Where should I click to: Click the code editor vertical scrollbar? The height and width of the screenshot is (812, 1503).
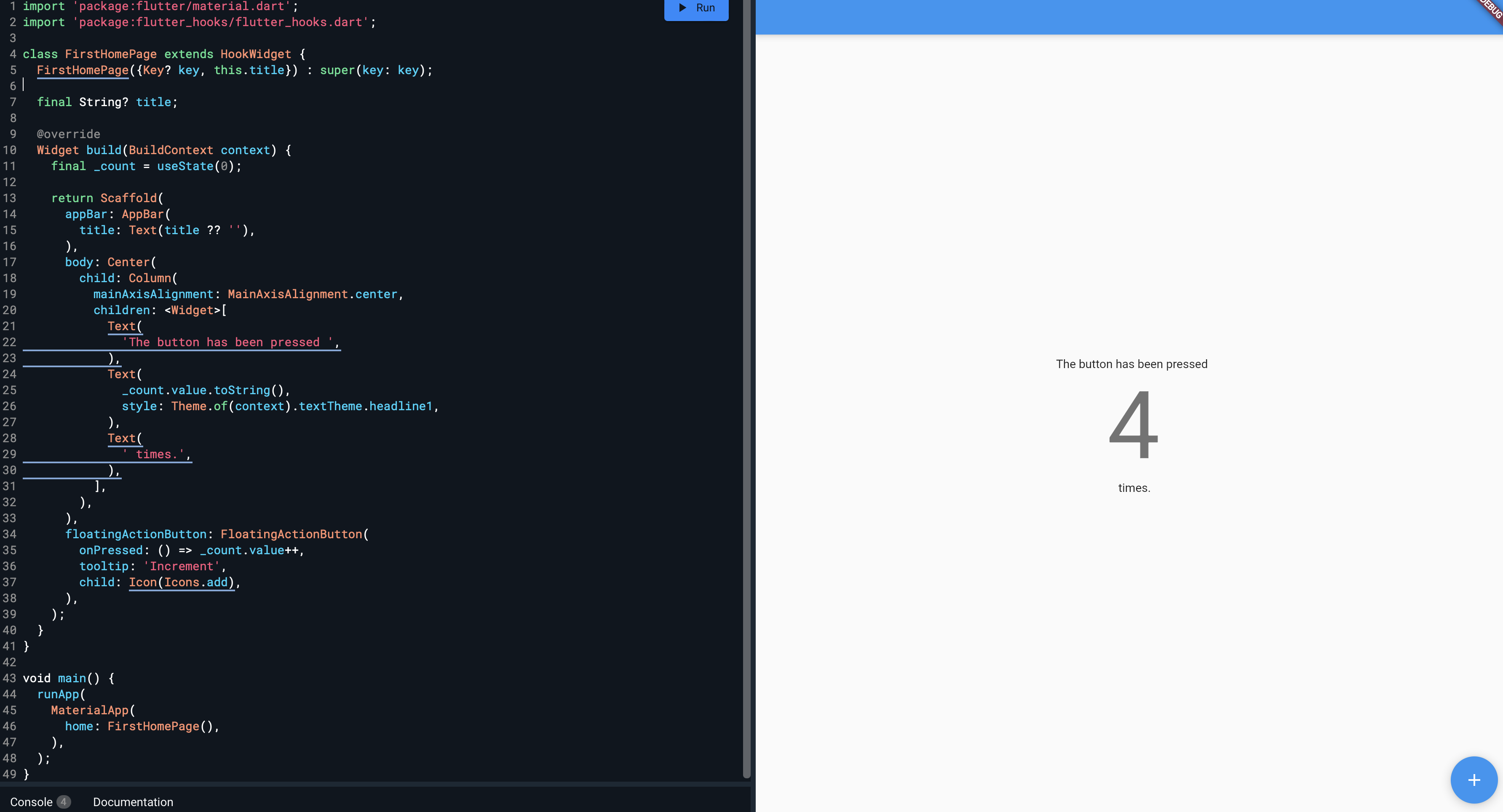coord(746,388)
